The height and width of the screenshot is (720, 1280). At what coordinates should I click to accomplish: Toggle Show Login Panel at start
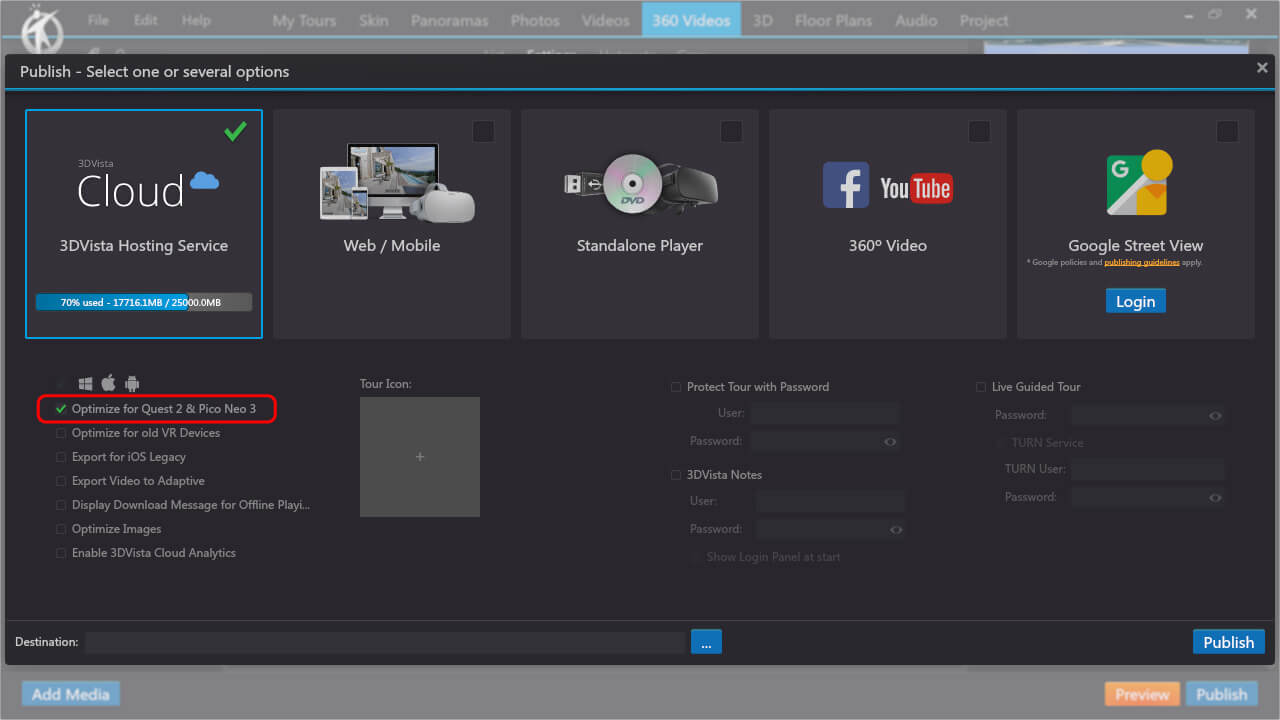click(695, 557)
